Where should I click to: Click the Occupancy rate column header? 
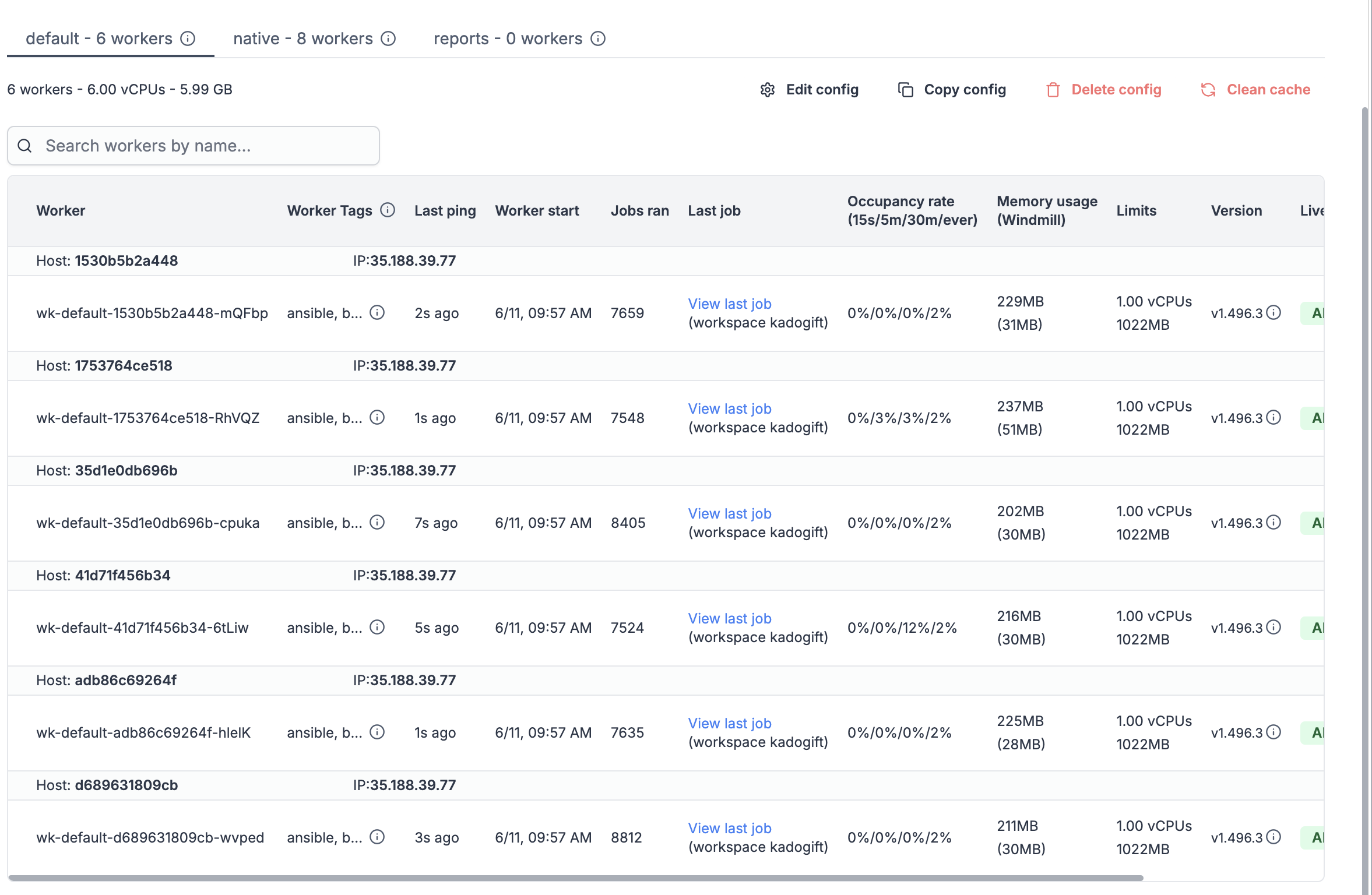pos(913,210)
